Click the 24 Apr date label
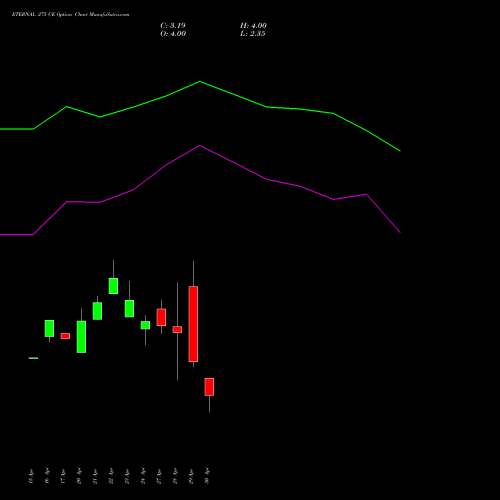Viewport: 500px width, 500px height. coord(143,476)
